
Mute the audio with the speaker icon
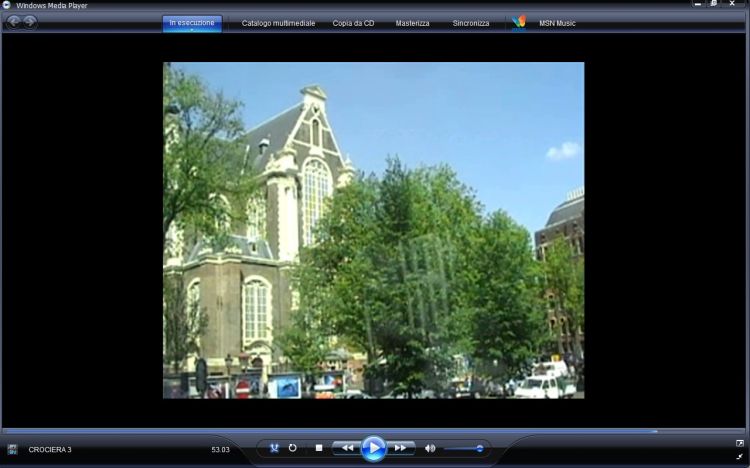[430, 448]
